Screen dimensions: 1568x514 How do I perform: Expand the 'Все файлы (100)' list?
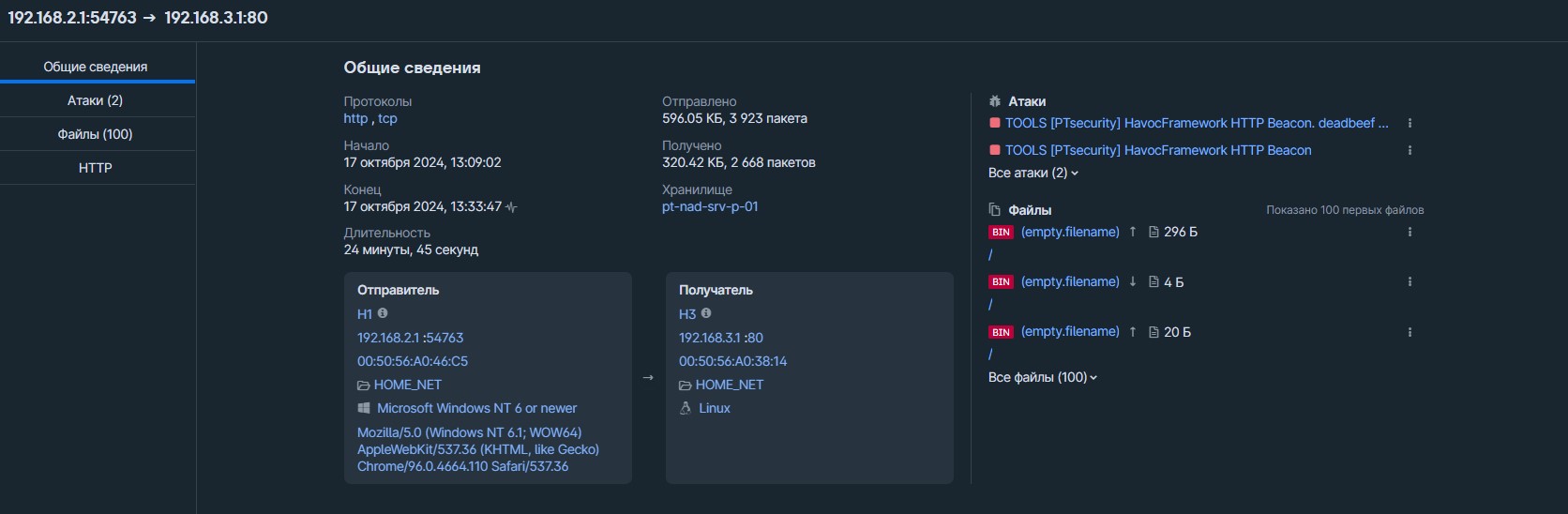coord(1043,377)
